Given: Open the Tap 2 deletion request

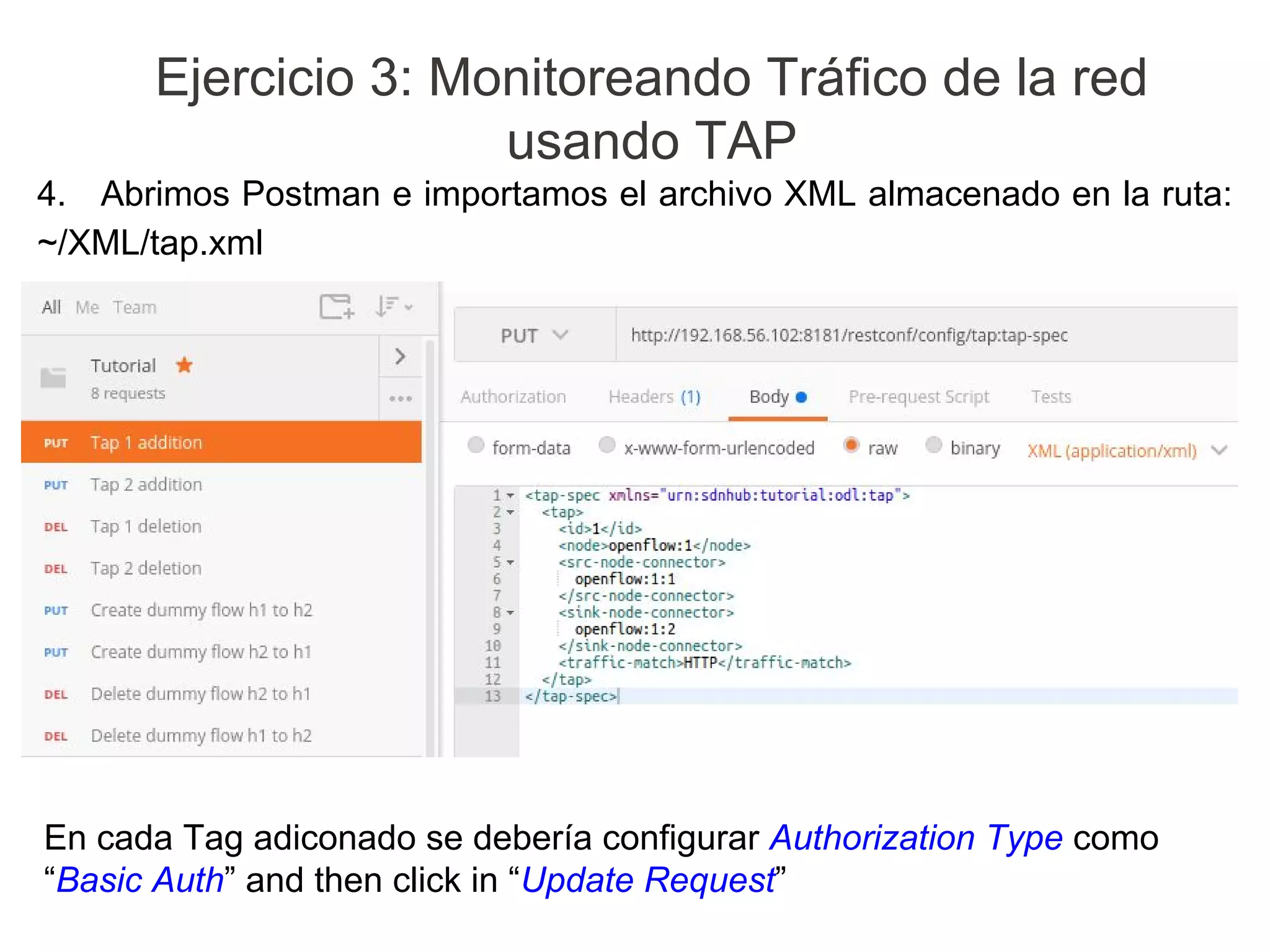Looking at the screenshot, I should click(x=221, y=568).
